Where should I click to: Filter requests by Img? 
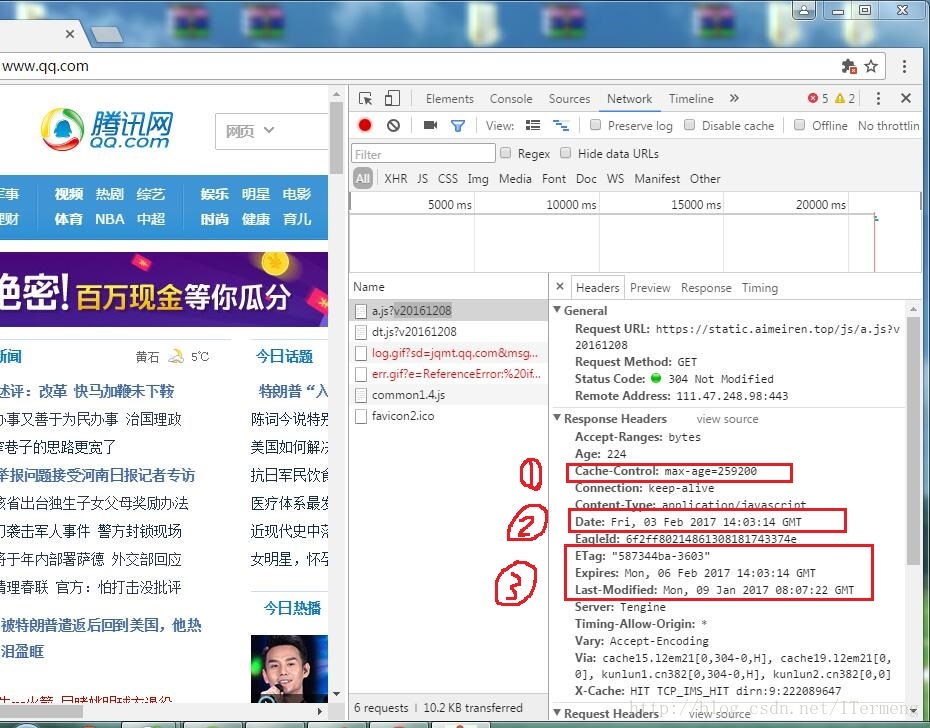478,179
